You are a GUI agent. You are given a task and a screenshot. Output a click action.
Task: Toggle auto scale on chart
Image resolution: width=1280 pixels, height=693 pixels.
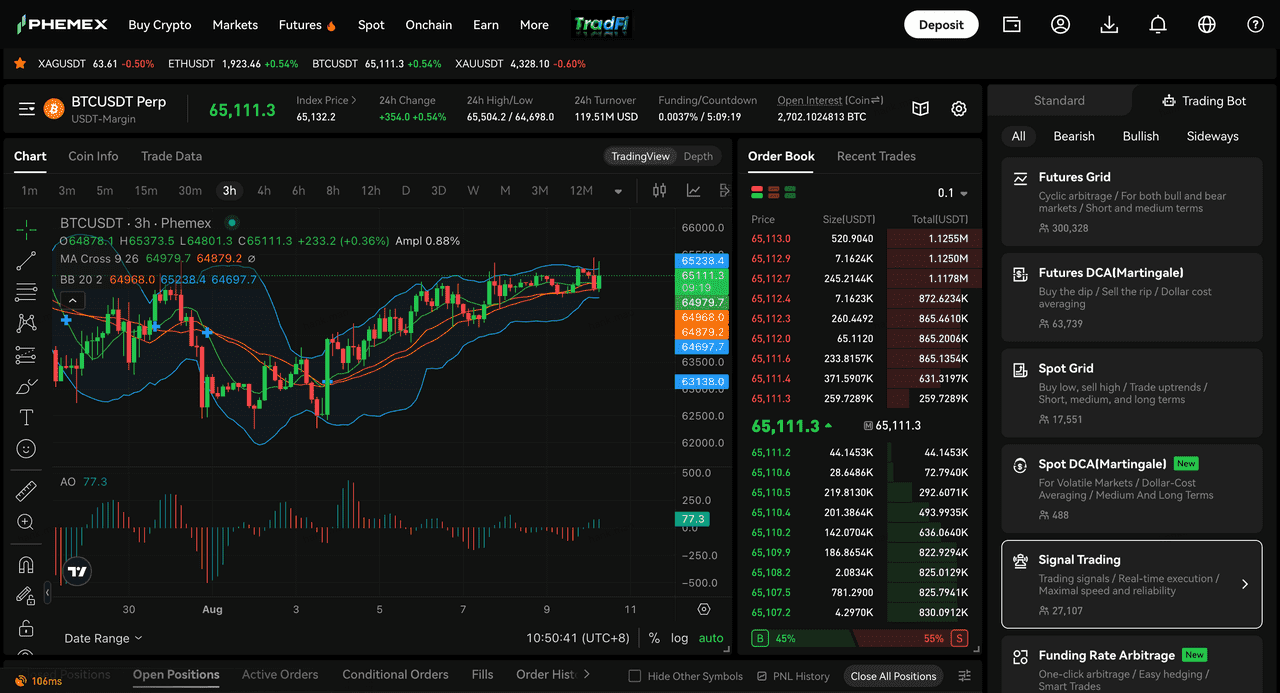pos(711,638)
